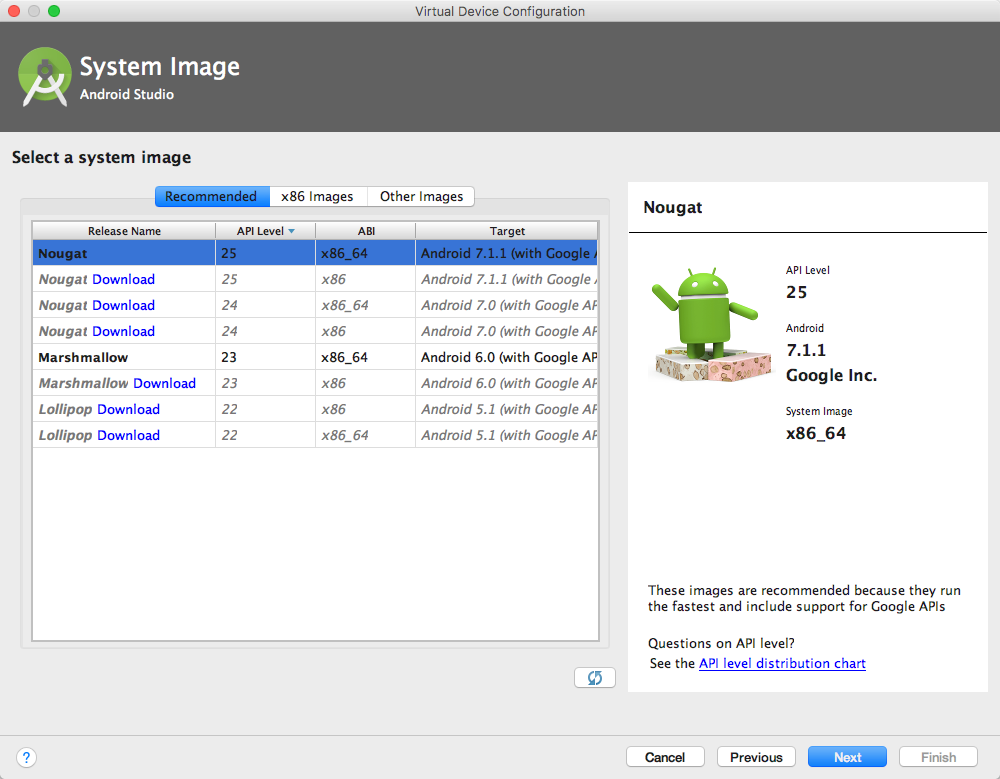1000x779 pixels.
Task: Download Nougat API 25 x86 image
Action: [124, 279]
